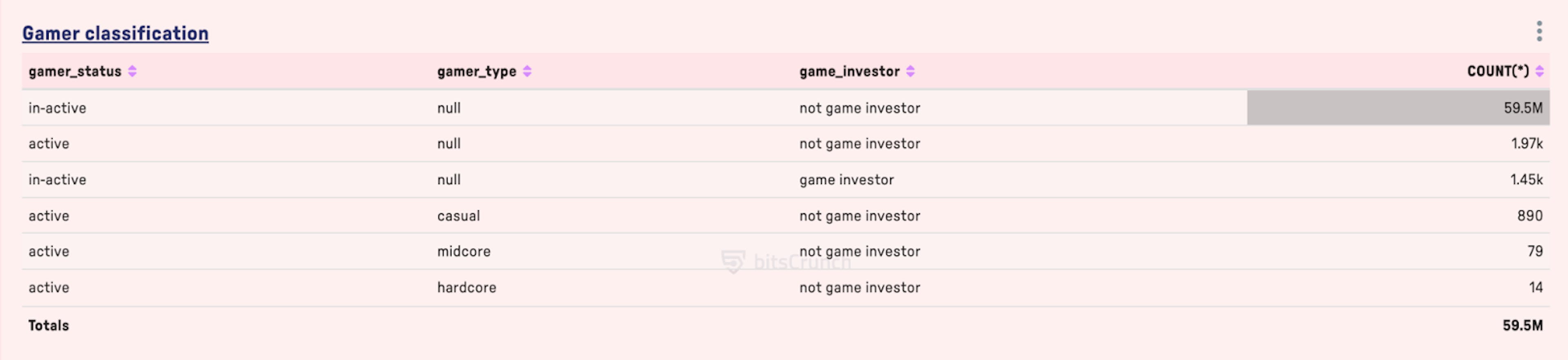Click the casual gamer type cell
1568x360 pixels.
pyautogui.click(x=458, y=216)
